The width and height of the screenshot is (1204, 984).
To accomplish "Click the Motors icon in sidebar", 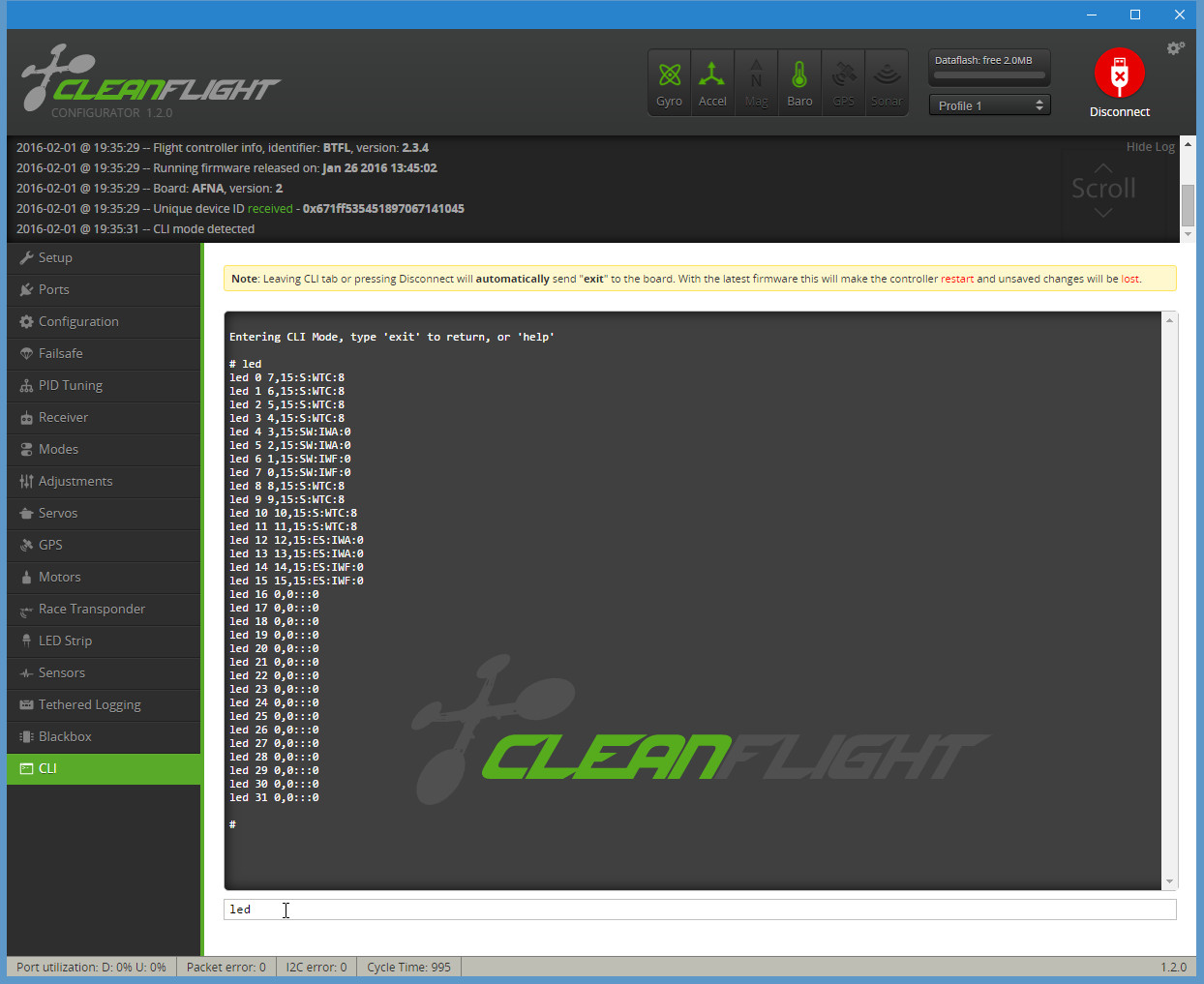I will 26,578.
